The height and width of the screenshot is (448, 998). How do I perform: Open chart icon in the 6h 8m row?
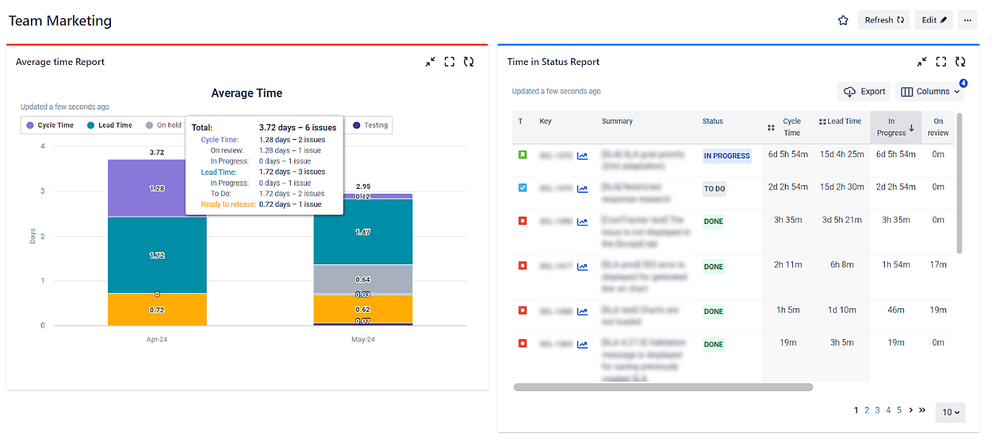pyautogui.click(x=582, y=267)
